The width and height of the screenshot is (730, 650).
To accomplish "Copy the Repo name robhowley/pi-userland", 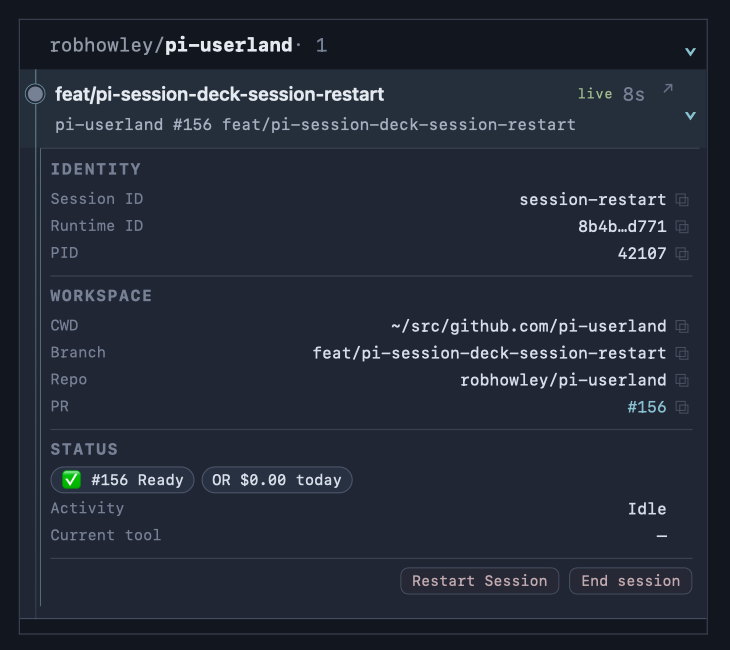I will [682, 380].
